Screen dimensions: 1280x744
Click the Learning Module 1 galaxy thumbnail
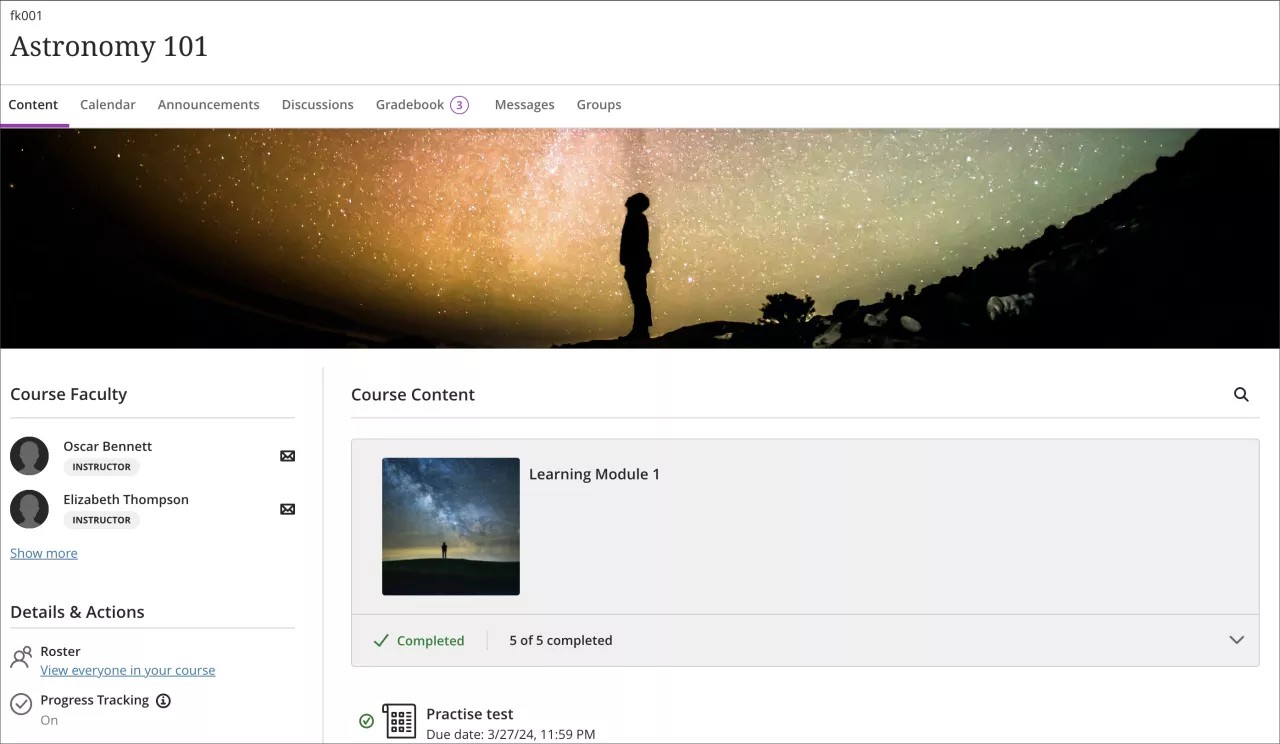coord(450,526)
